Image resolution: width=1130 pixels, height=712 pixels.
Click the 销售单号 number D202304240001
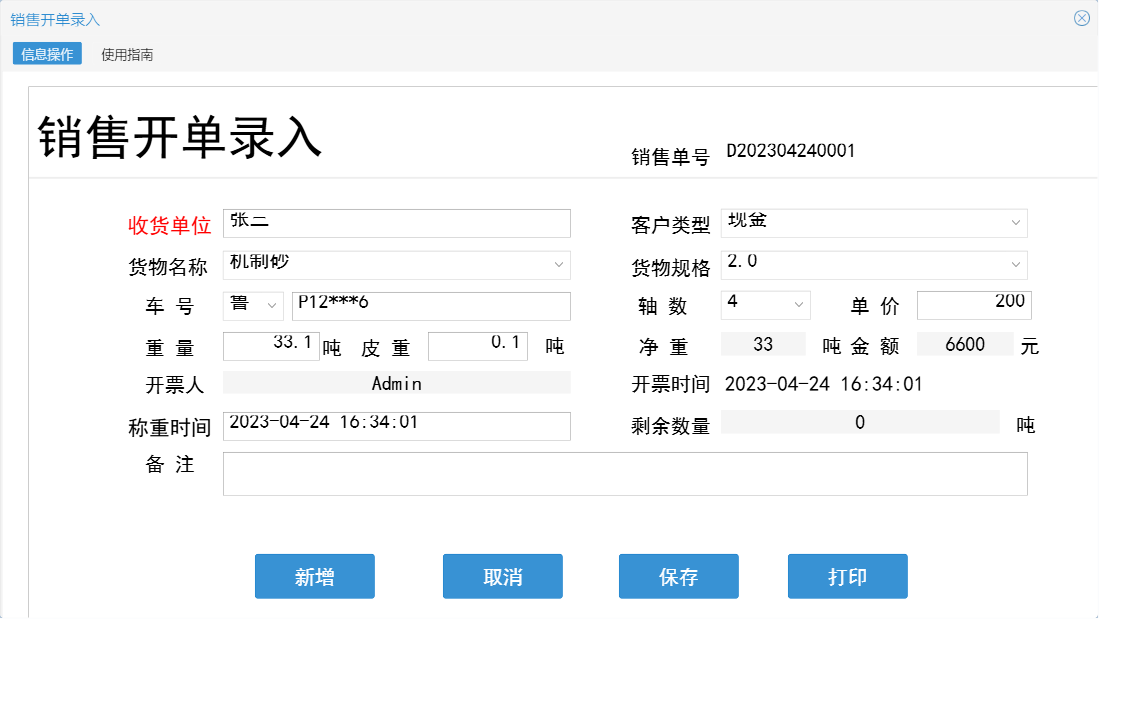pyautogui.click(x=791, y=150)
